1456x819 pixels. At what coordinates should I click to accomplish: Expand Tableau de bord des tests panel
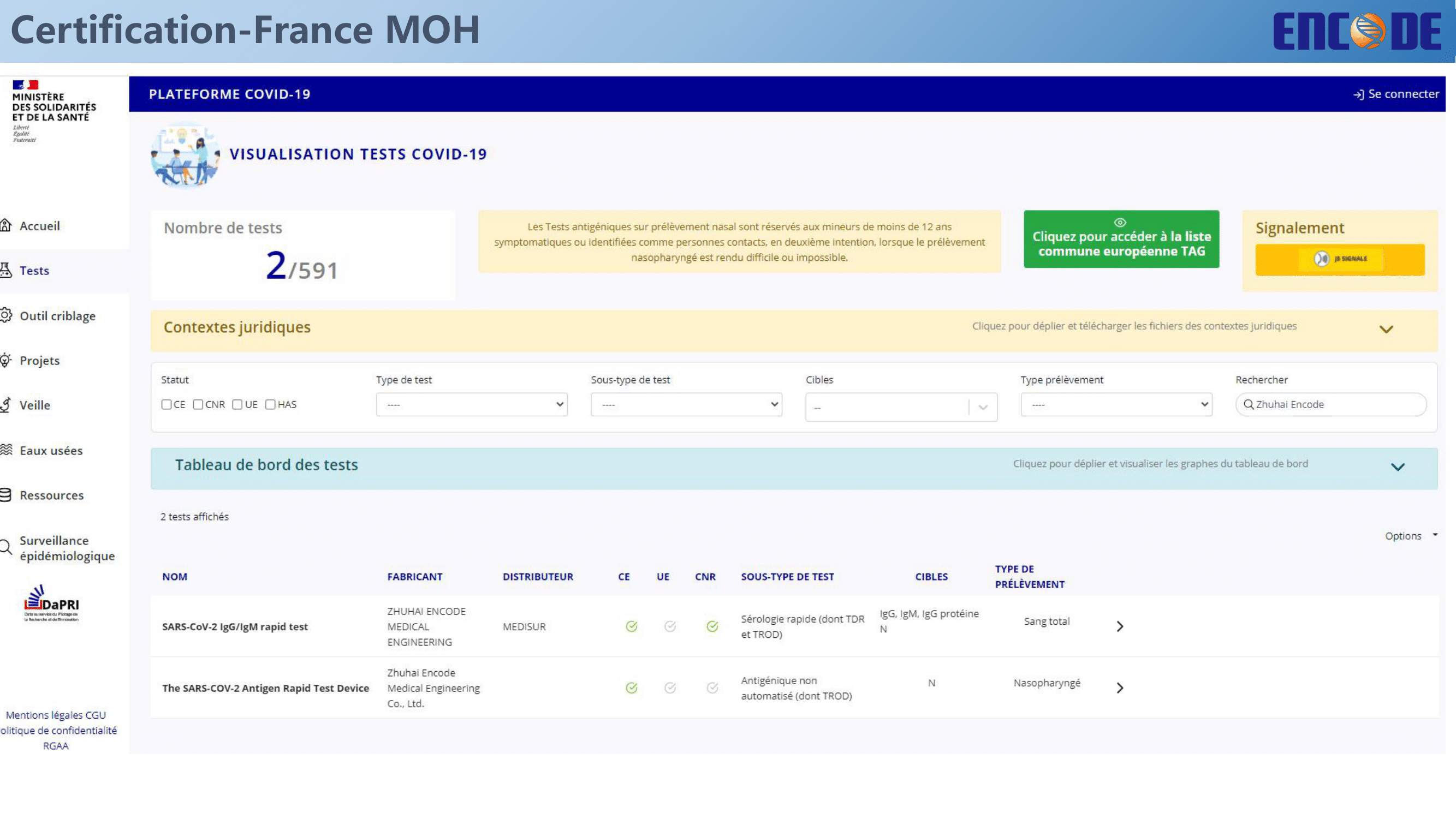point(1397,467)
